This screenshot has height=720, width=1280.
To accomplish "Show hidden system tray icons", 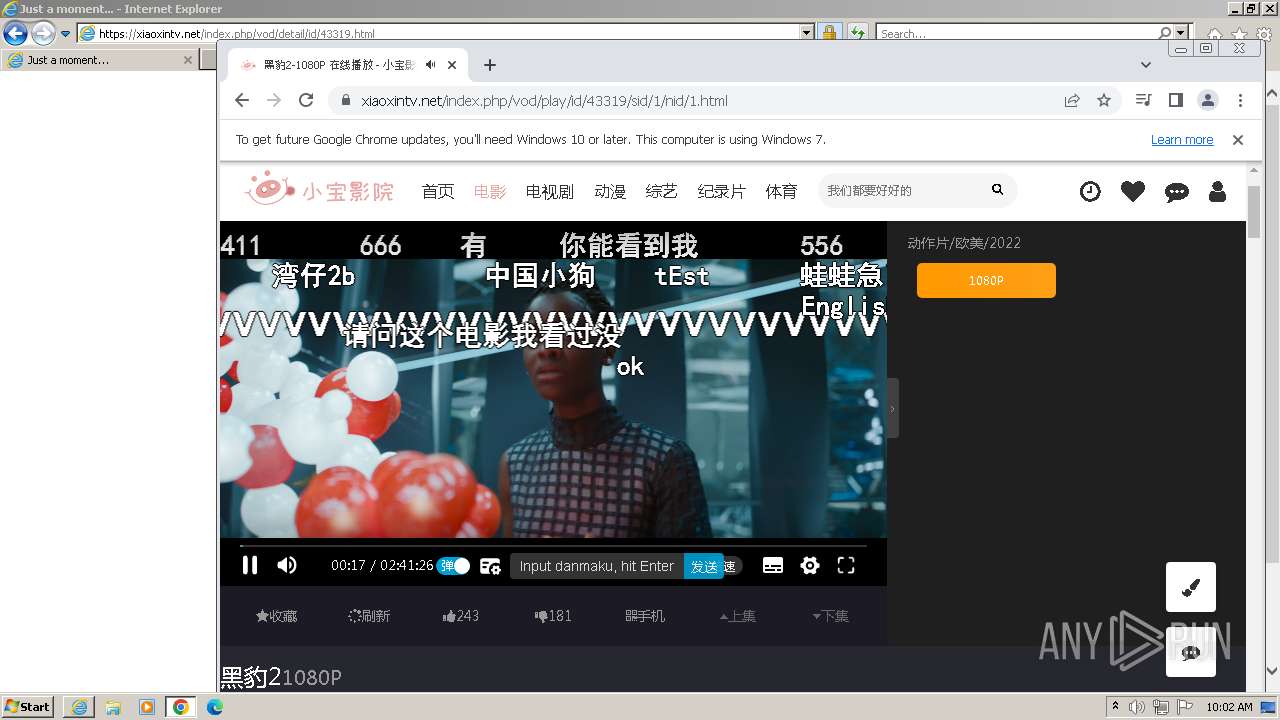I will click(1115, 707).
